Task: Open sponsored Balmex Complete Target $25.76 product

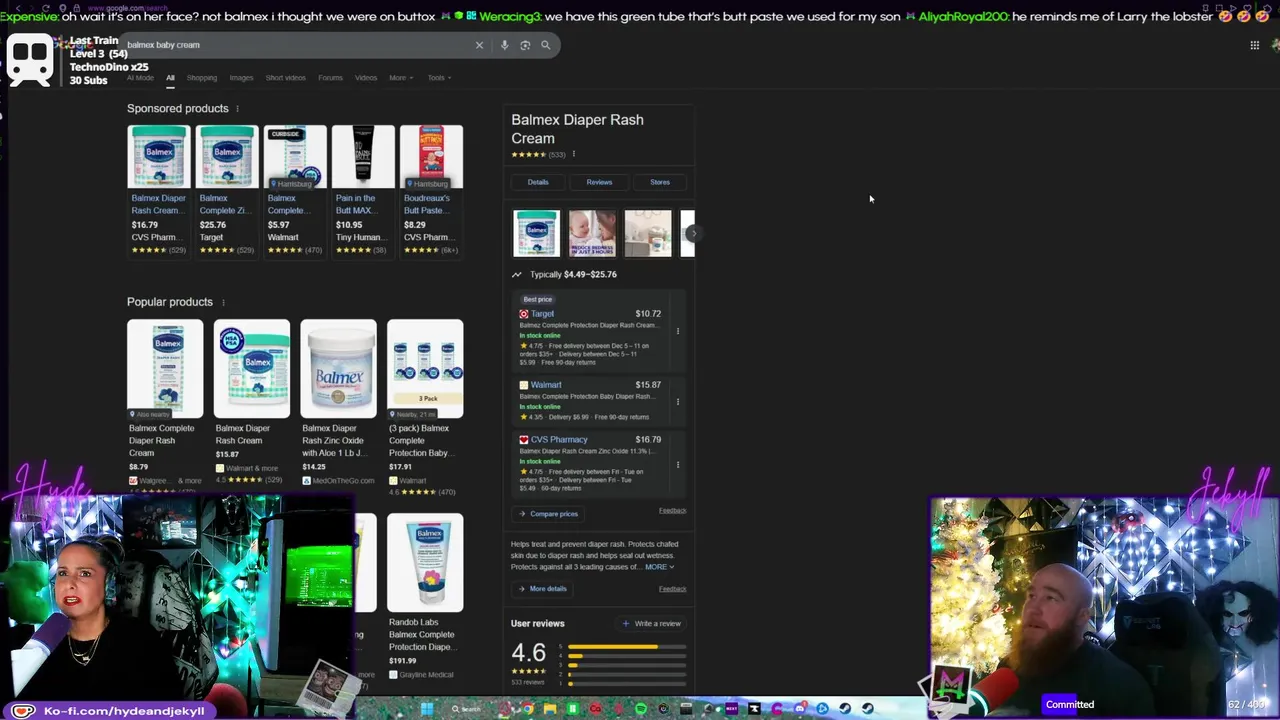Action: (x=226, y=190)
